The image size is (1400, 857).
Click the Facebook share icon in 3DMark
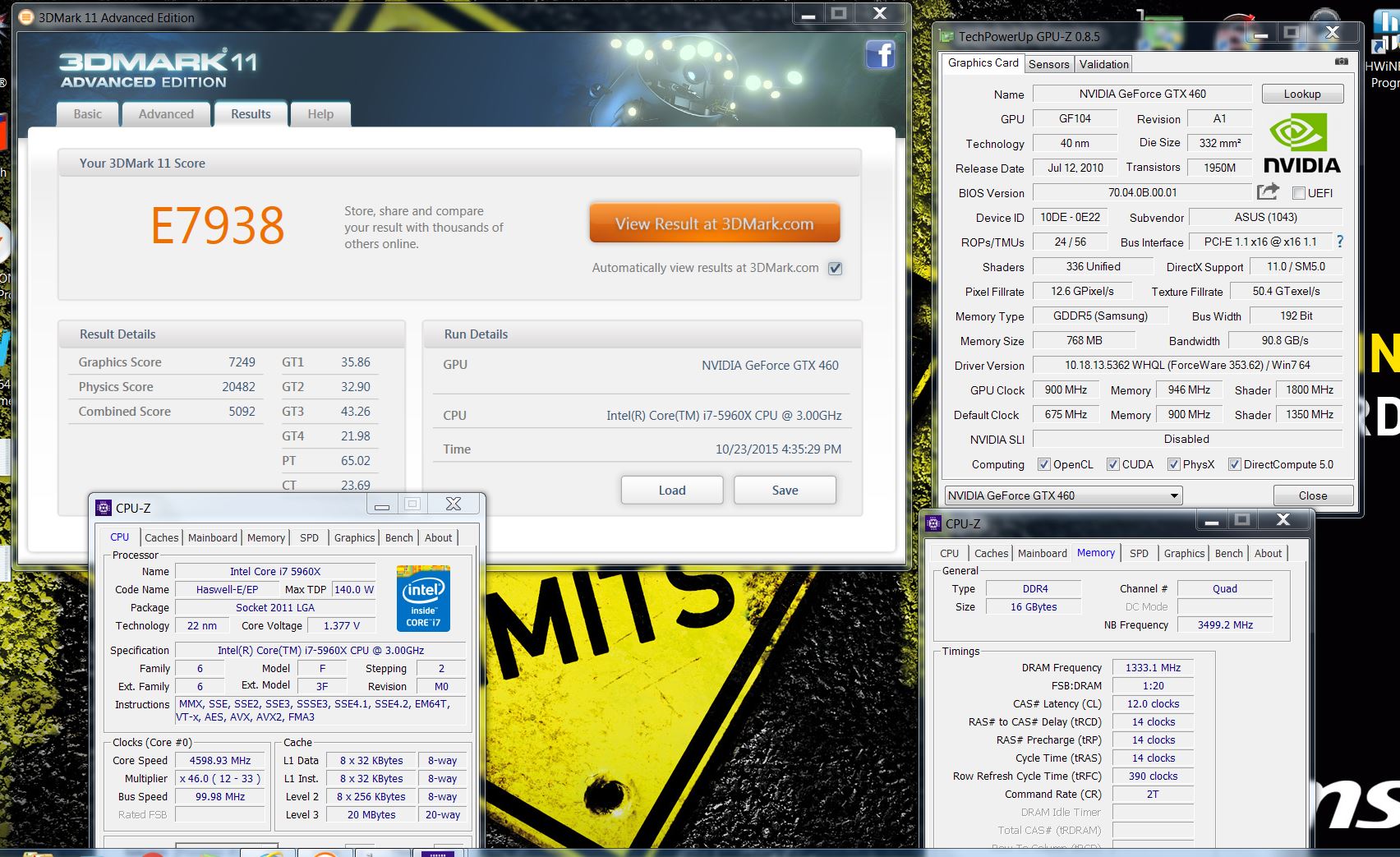coord(880,55)
